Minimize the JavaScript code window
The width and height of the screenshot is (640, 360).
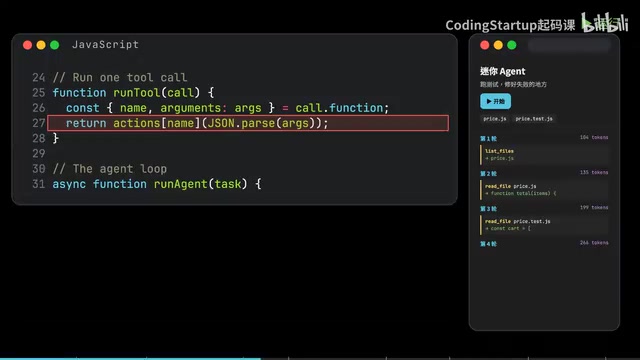click(x=41, y=45)
